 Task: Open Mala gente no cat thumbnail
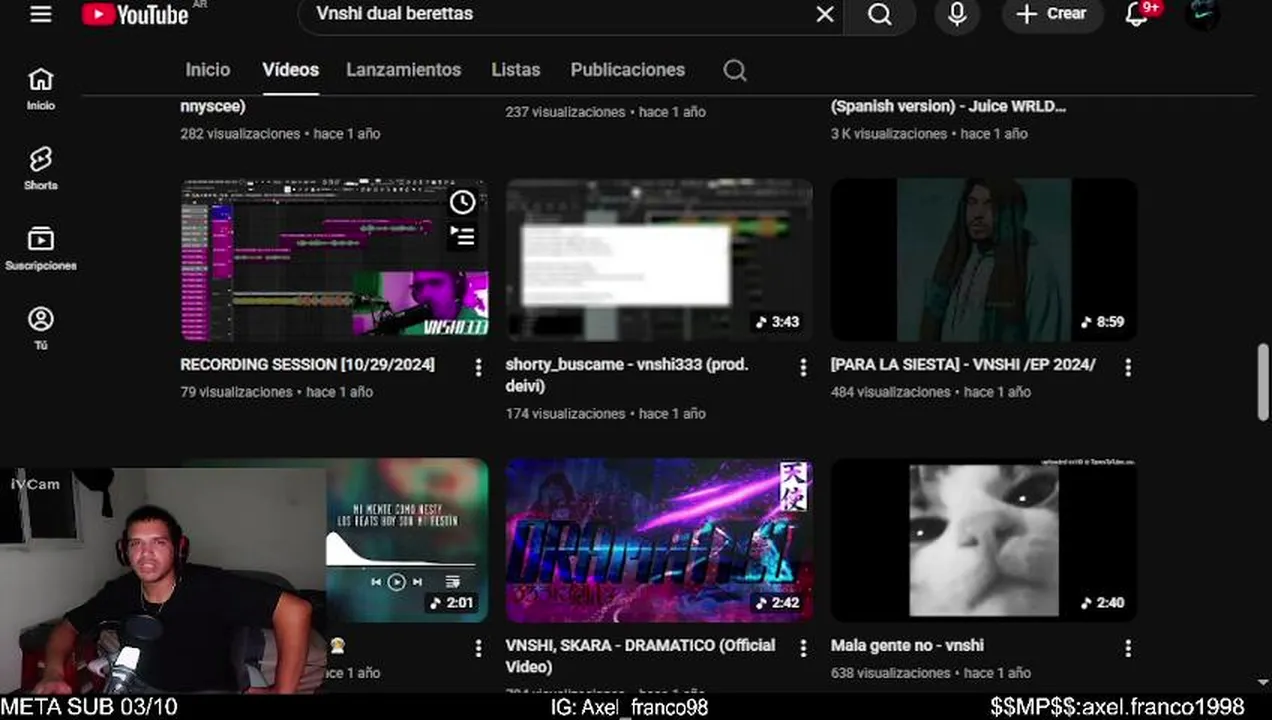tap(984, 540)
